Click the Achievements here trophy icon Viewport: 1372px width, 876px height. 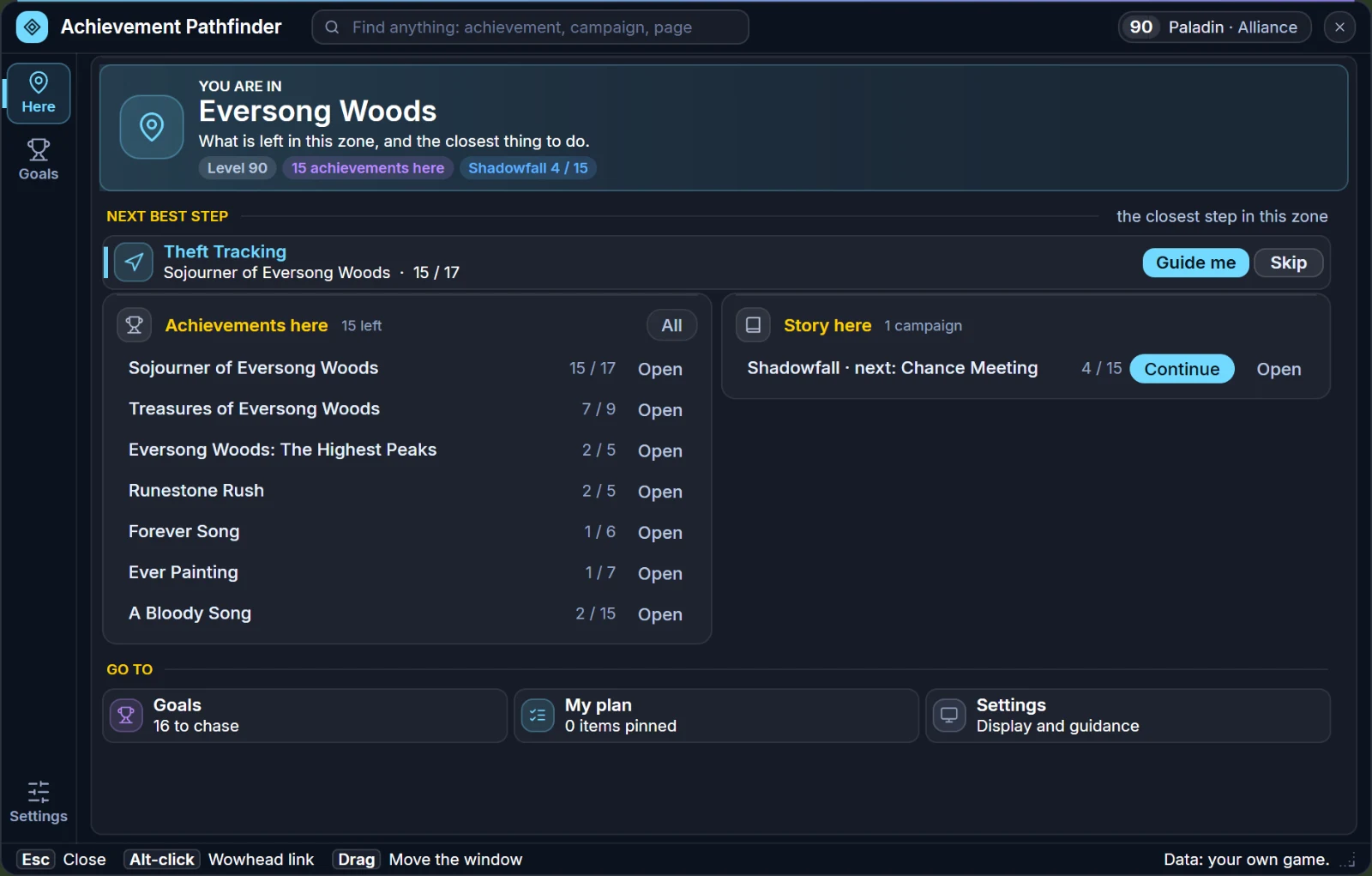click(134, 325)
